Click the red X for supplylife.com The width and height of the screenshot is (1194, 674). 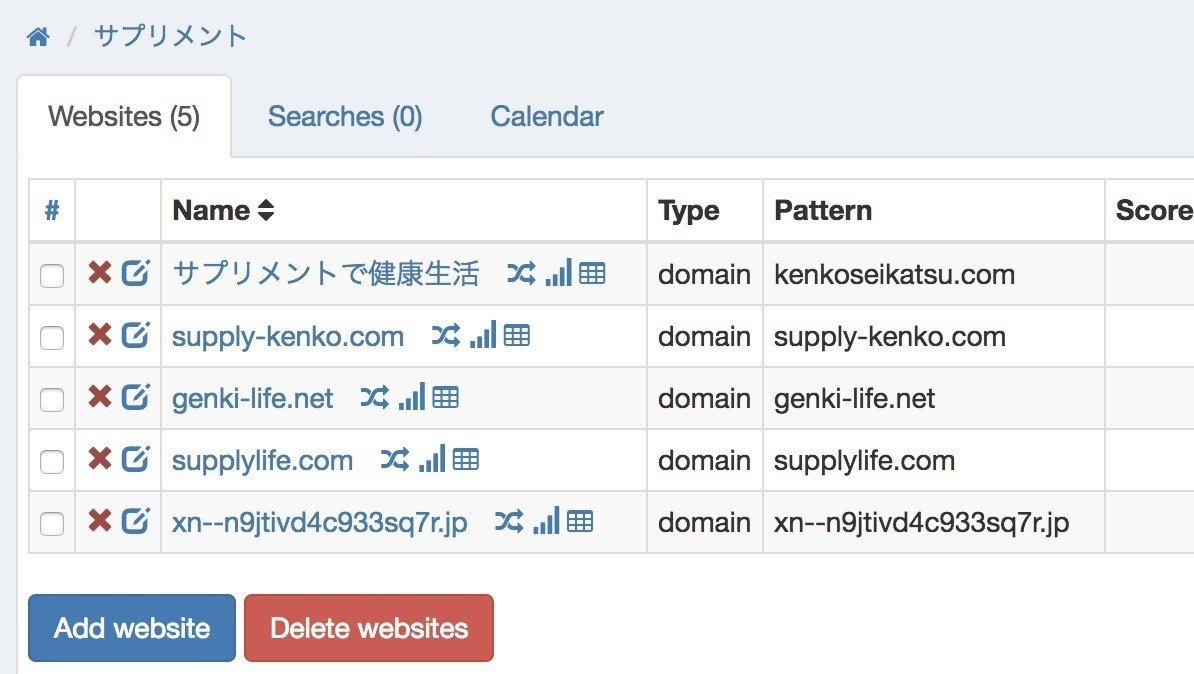[100, 460]
